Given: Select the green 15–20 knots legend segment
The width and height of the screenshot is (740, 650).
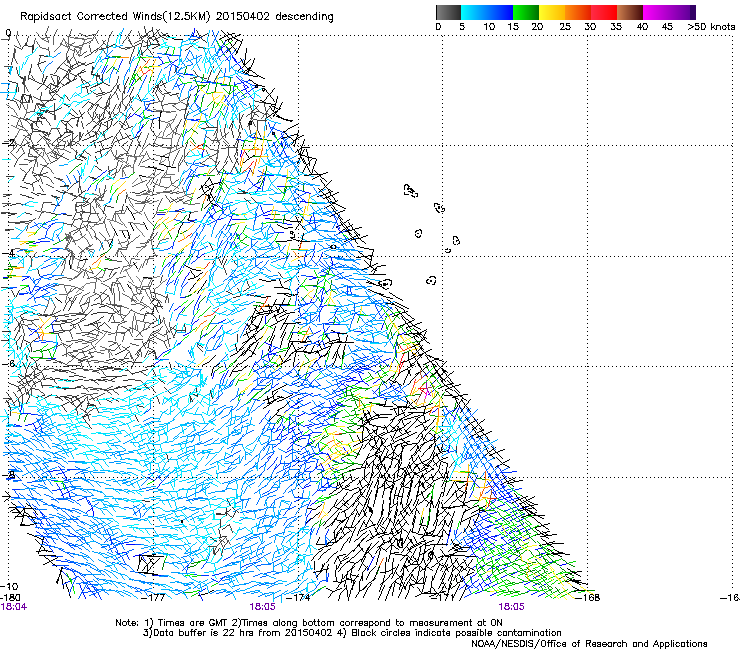Looking at the screenshot, I should pyautogui.click(x=526, y=12).
